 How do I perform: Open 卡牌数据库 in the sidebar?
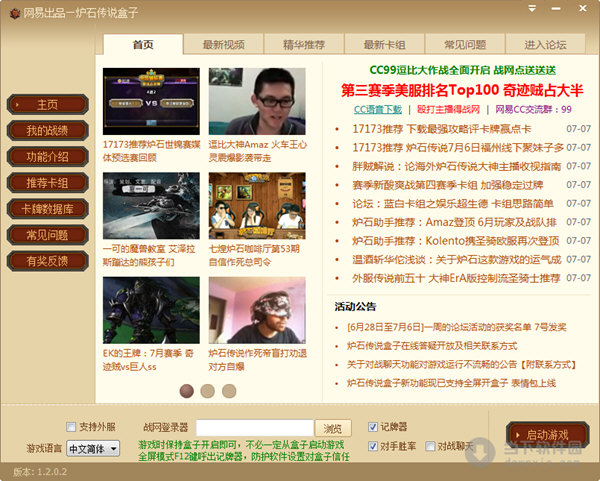(47, 209)
